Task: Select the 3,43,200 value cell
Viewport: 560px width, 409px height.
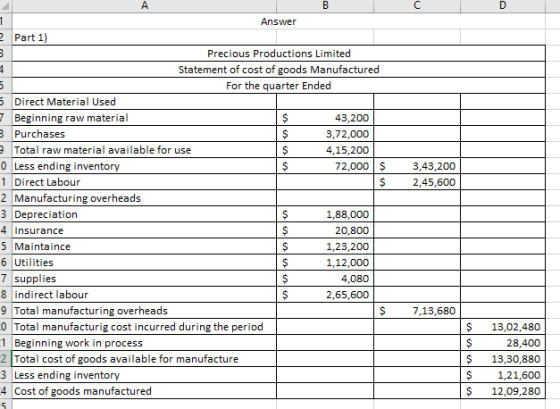Action: pyautogui.click(x=417, y=166)
